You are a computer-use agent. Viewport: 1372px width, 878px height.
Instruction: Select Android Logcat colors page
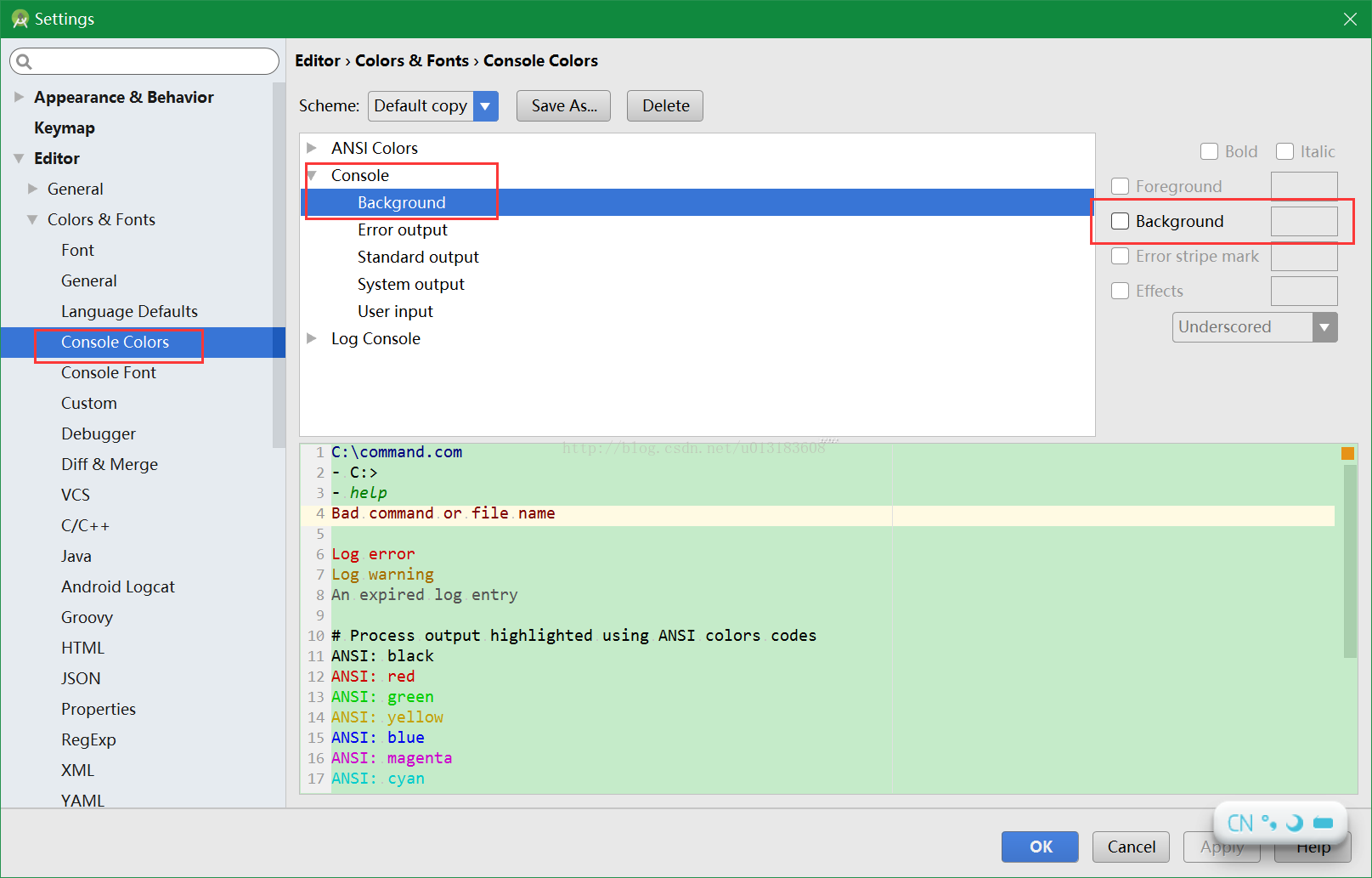[x=118, y=586]
